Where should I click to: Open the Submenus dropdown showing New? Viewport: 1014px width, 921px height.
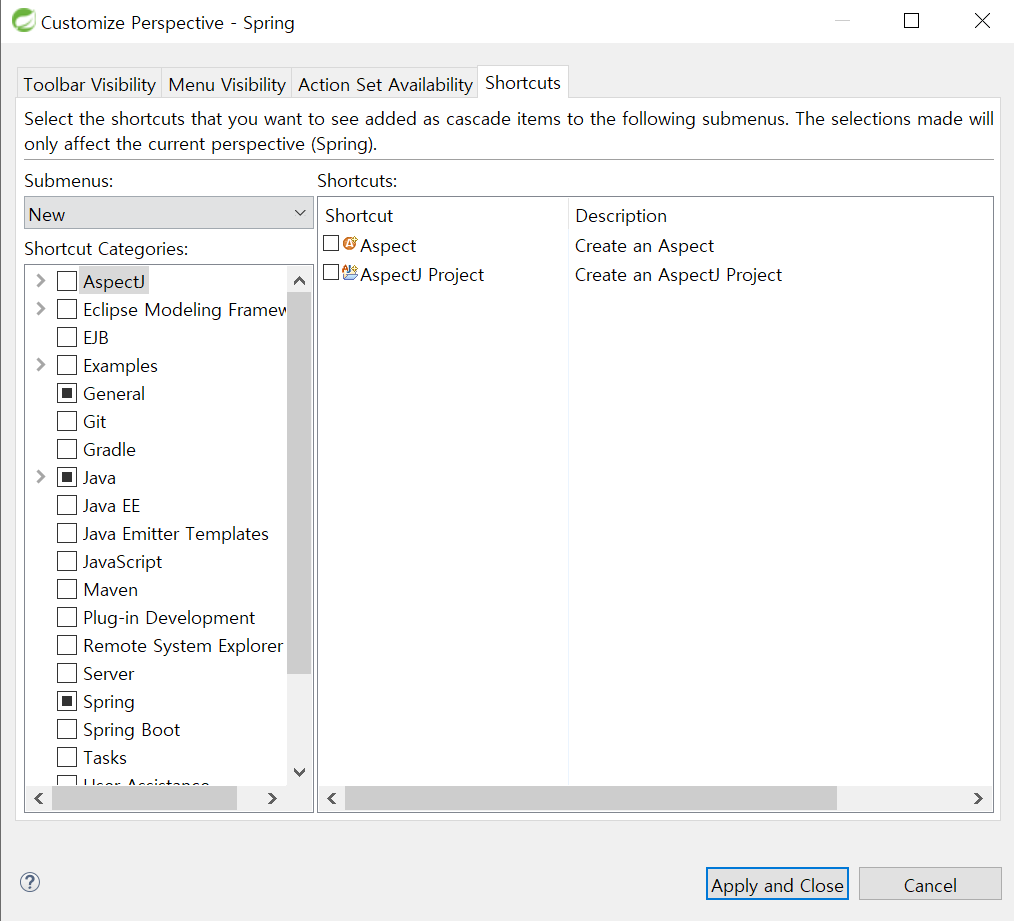(168, 213)
